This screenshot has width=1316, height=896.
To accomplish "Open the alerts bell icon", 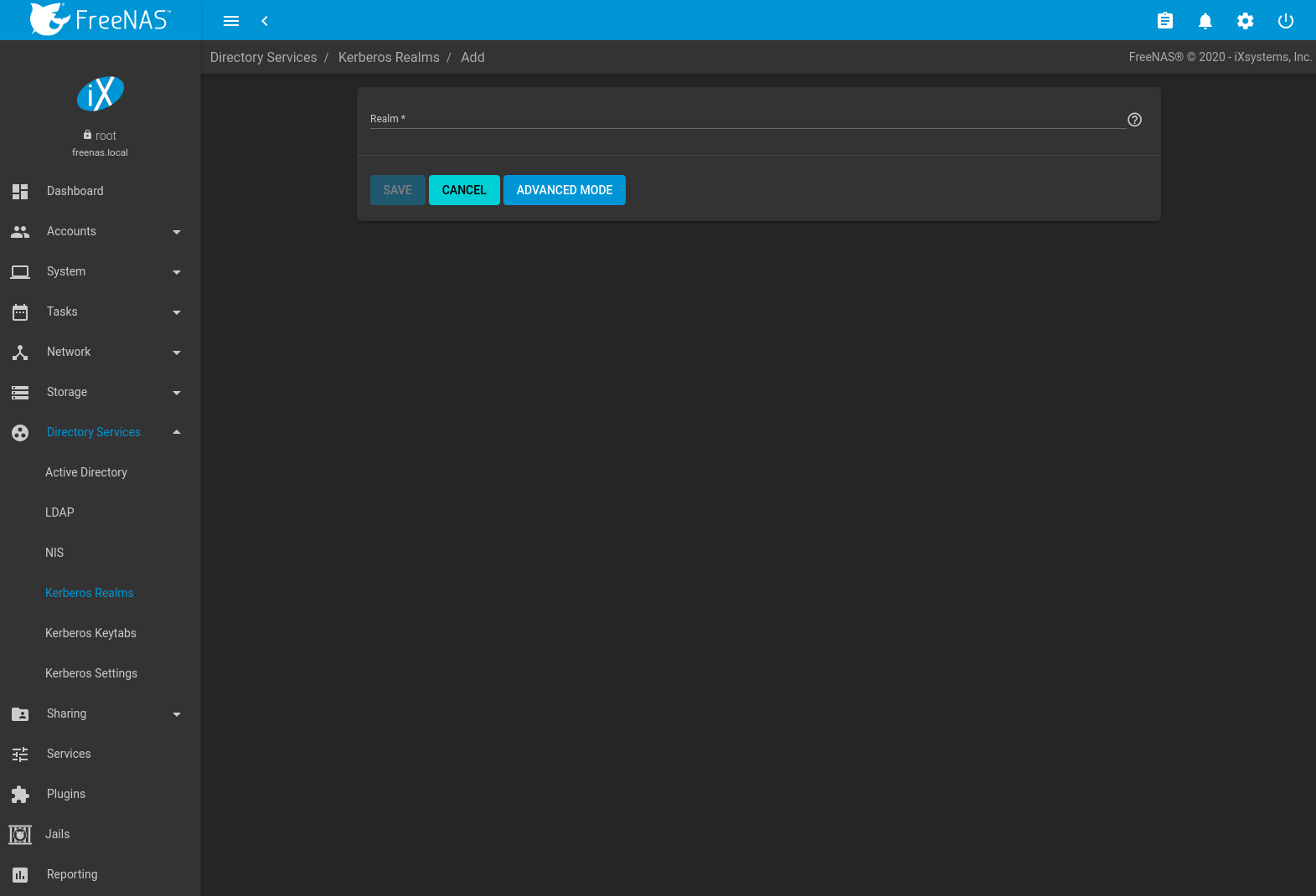I will click(1205, 21).
